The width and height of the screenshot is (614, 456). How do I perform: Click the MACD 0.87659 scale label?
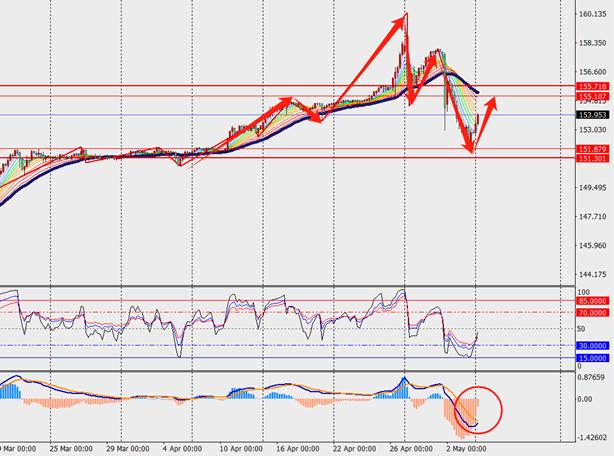(x=593, y=377)
